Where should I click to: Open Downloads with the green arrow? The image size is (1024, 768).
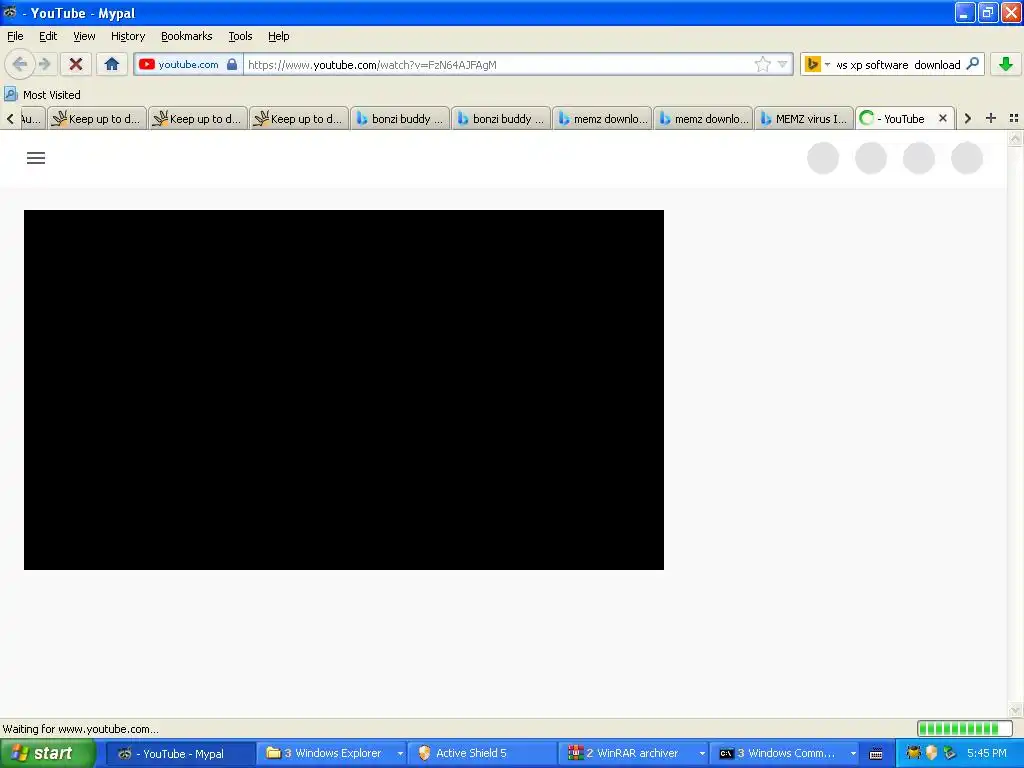pyautogui.click(x=1006, y=64)
